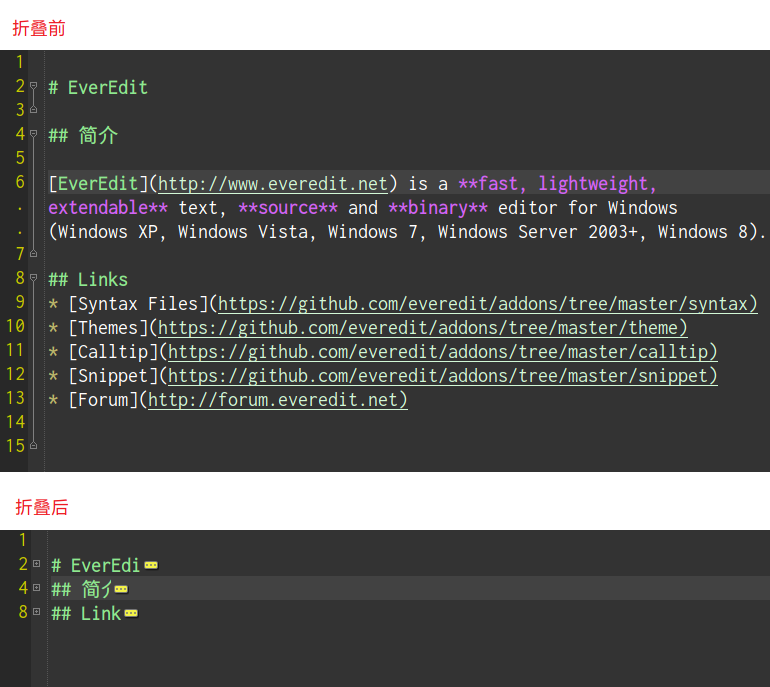Screen dimensions: 770x687
Task: Click line number 13 in the gutter
Action: 15,398
